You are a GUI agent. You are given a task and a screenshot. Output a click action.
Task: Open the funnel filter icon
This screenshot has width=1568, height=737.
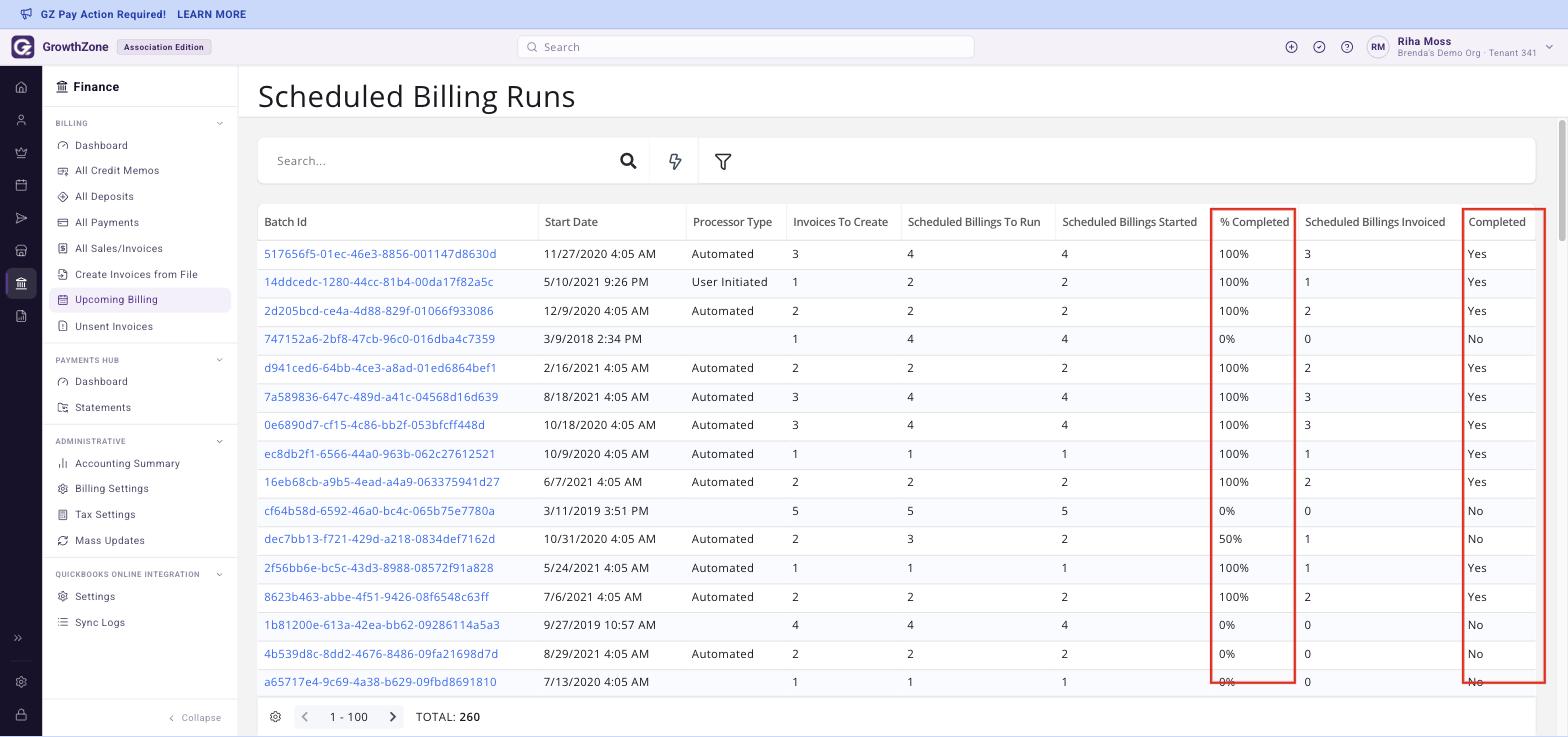click(x=723, y=161)
